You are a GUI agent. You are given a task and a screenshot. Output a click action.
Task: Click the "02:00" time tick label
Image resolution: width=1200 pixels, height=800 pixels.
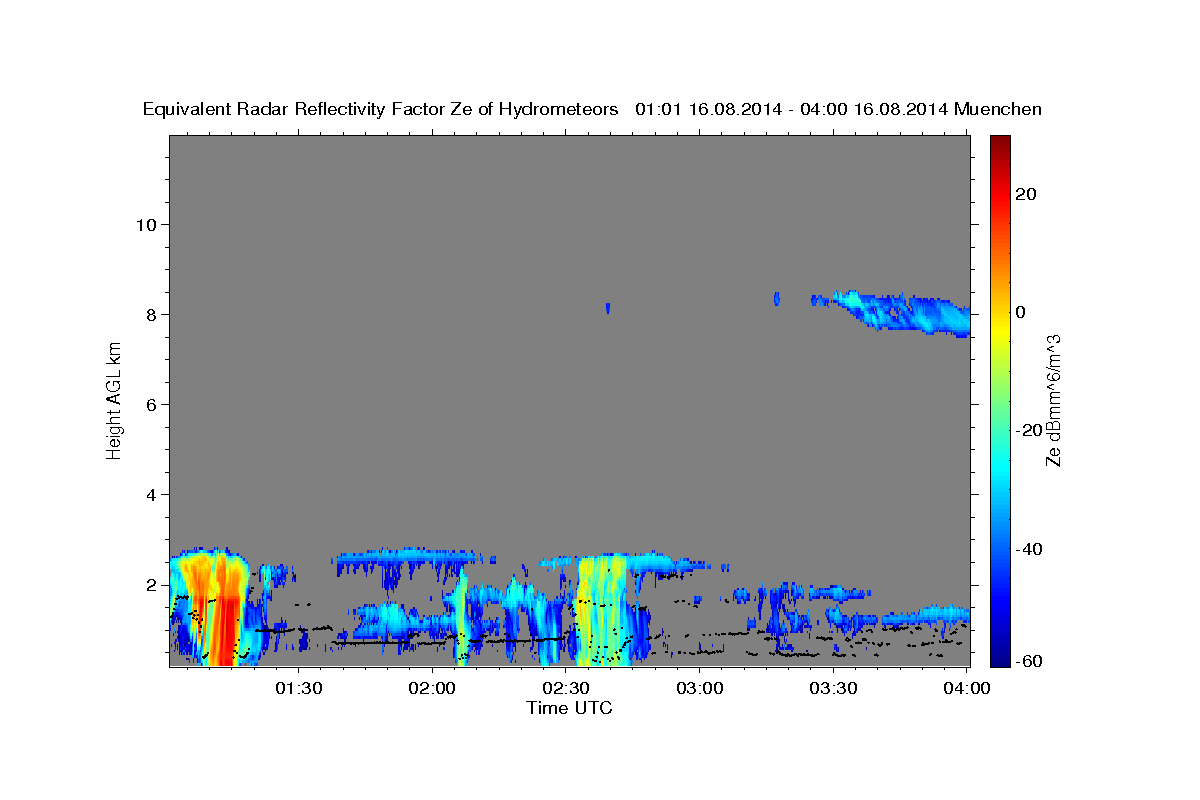point(432,688)
